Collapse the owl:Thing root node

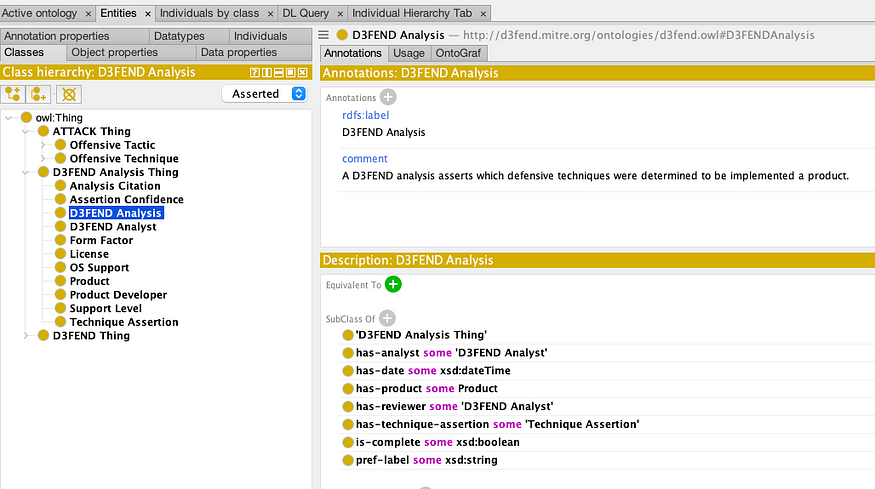[8, 118]
